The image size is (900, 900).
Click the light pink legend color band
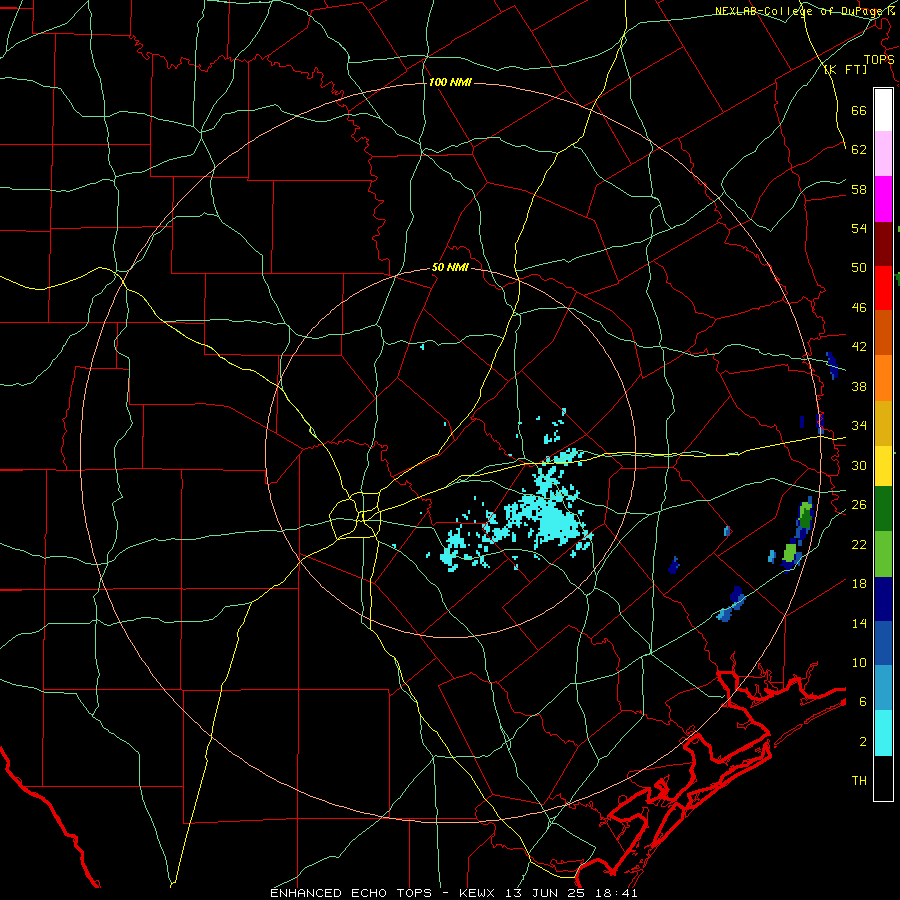(883, 153)
